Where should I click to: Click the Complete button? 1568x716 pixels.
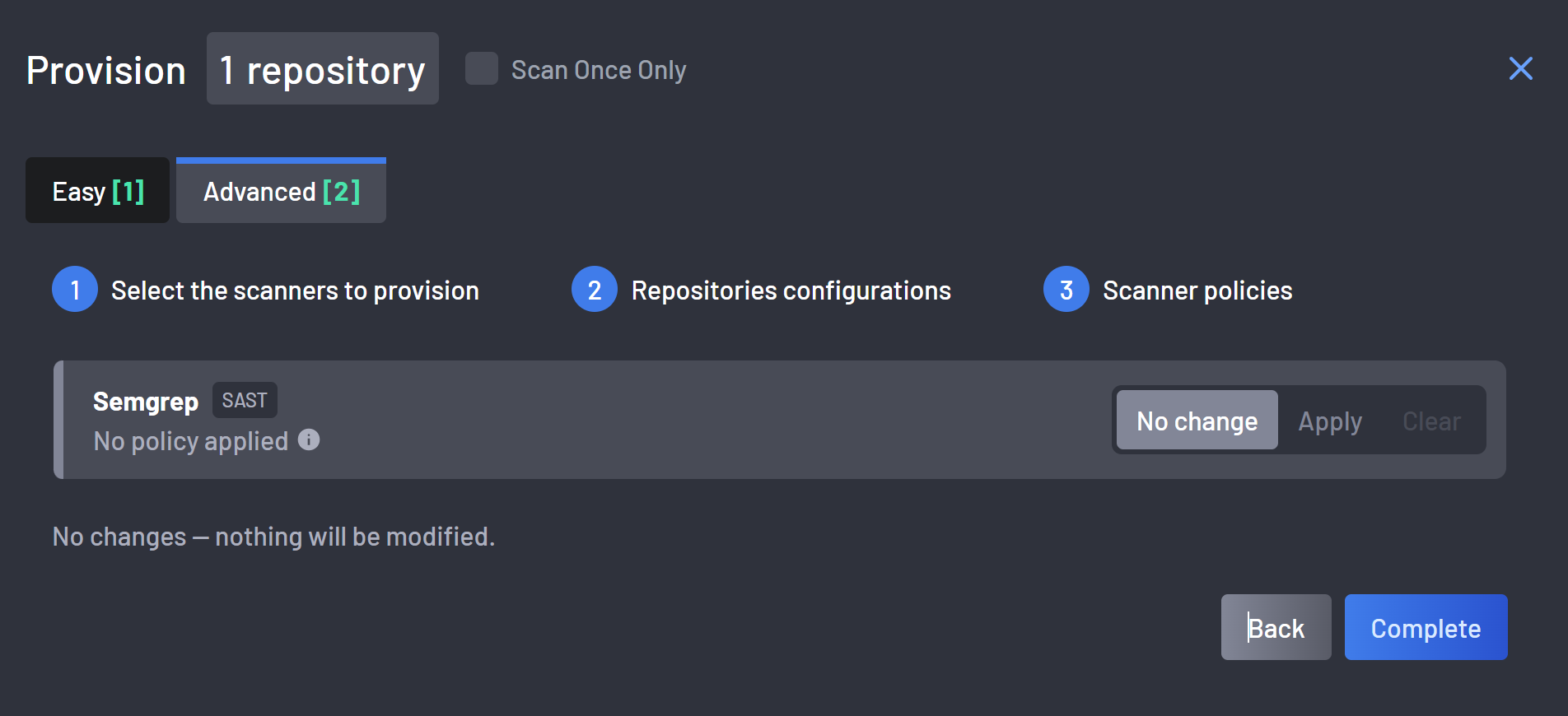[x=1426, y=627]
